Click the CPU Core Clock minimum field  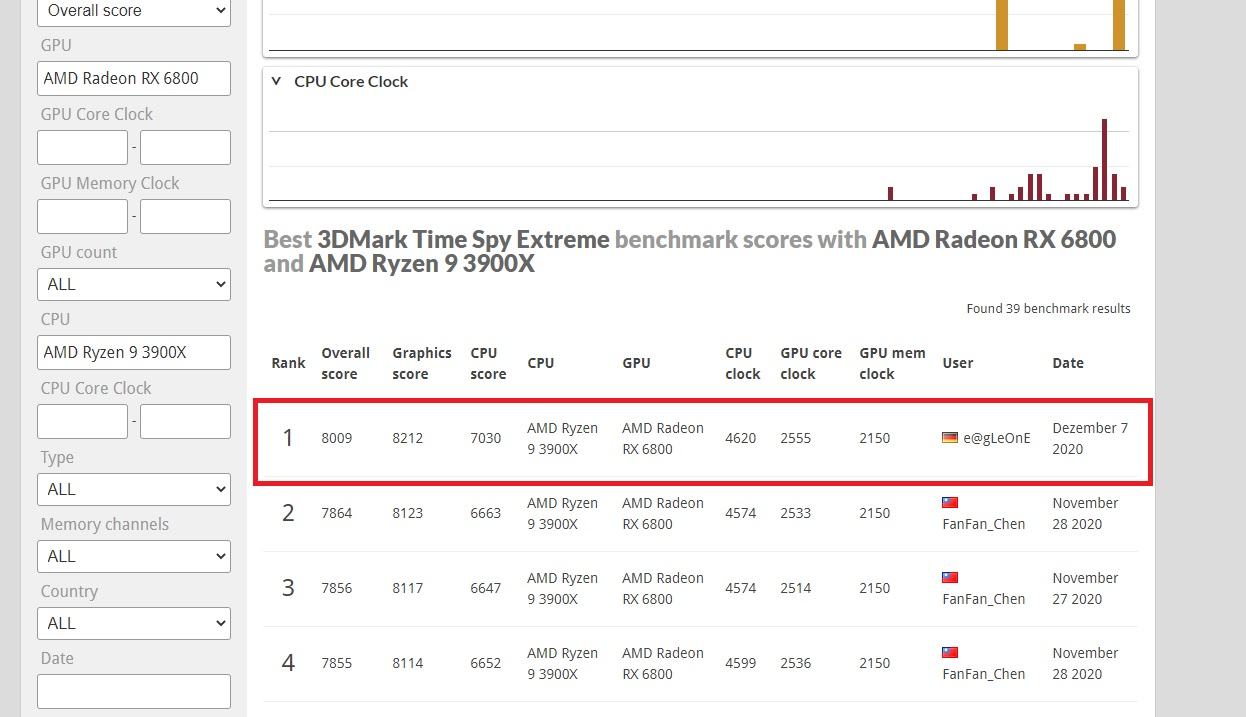82,421
